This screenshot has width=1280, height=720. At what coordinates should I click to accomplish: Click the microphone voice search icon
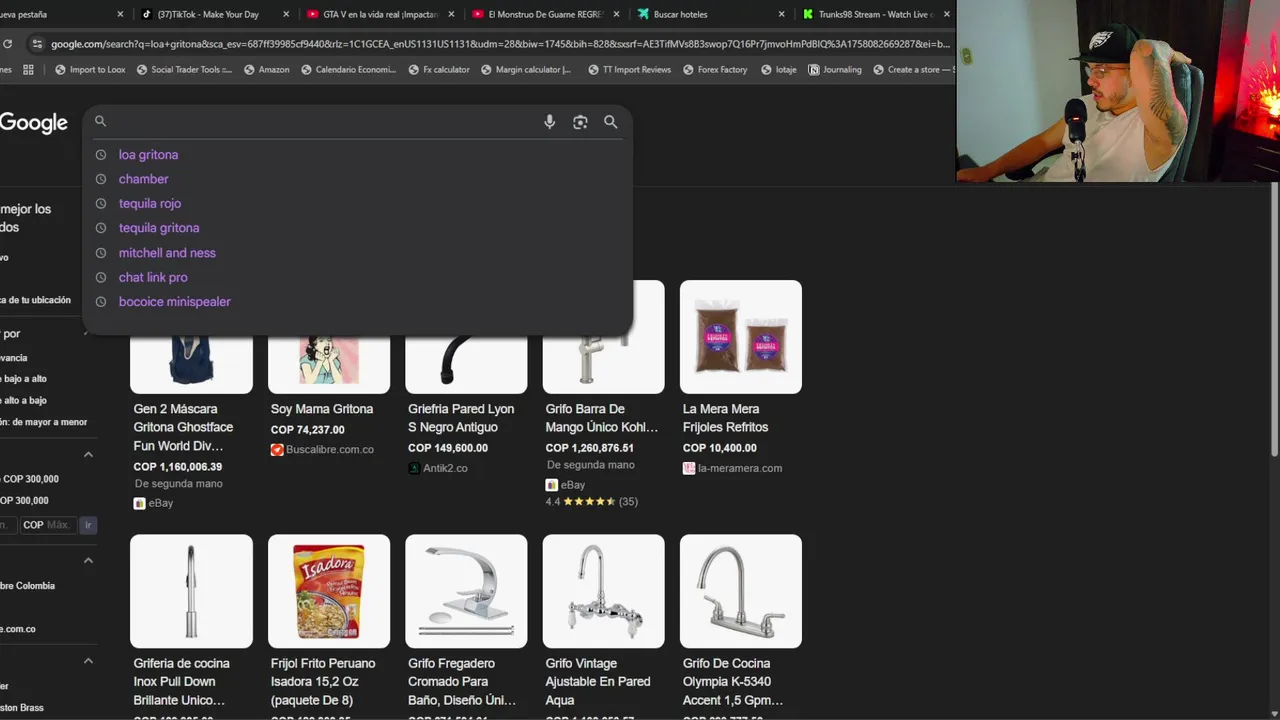(549, 122)
